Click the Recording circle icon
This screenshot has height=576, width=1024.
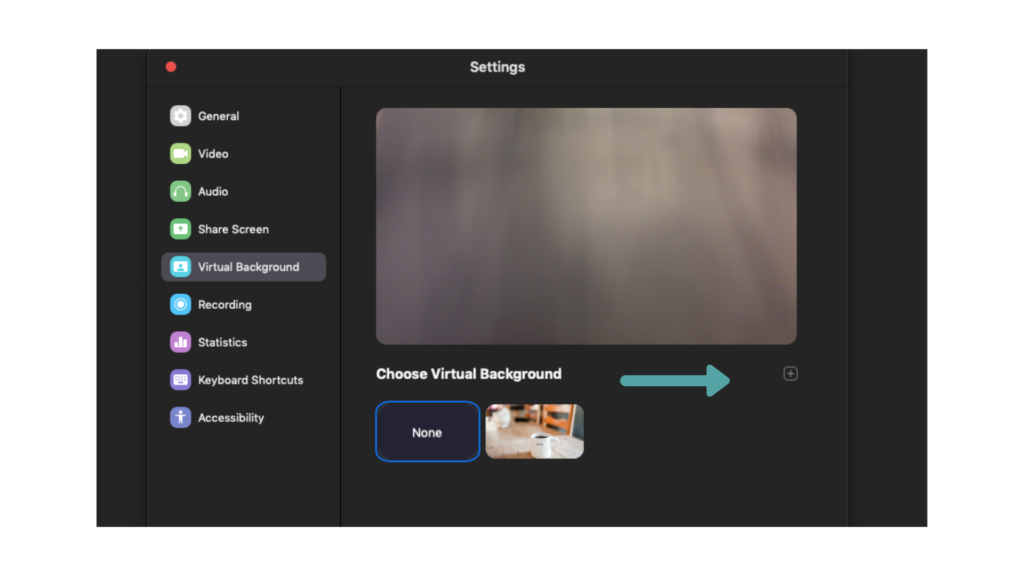(x=180, y=304)
